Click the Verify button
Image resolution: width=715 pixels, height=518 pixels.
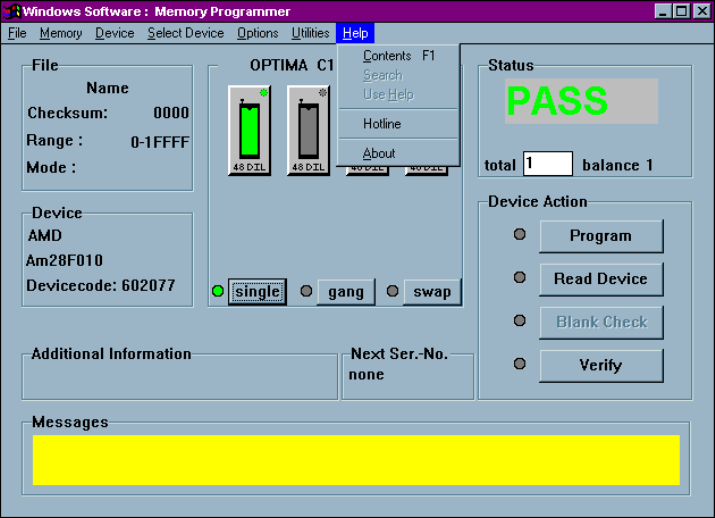(601, 365)
